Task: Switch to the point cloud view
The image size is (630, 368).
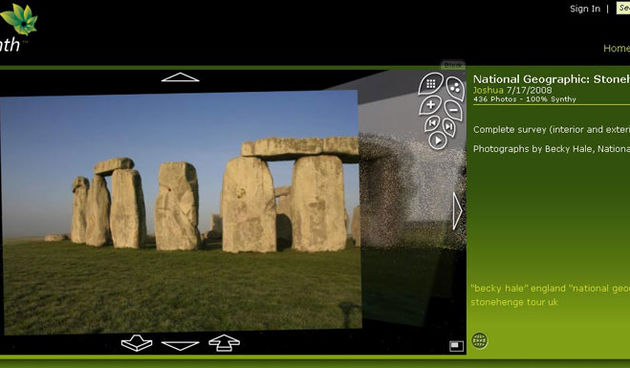Action: pos(455,88)
